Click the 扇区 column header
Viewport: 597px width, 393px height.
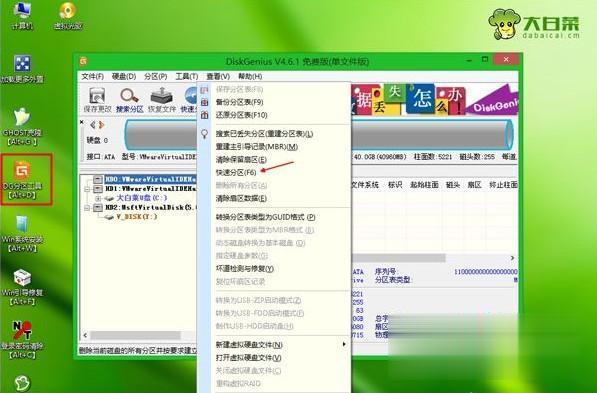[474, 185]
